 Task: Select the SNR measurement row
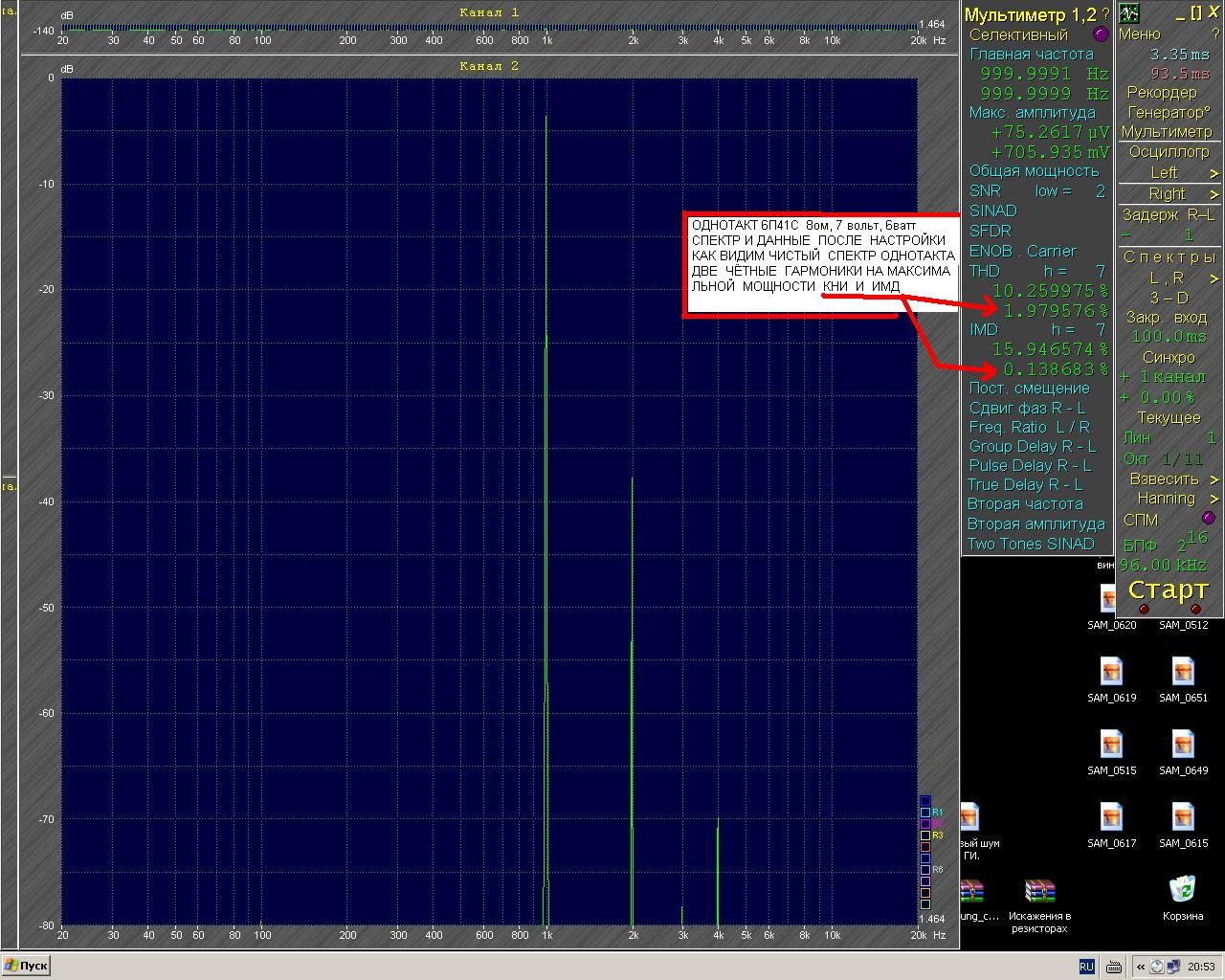(x=1037, y=191)
